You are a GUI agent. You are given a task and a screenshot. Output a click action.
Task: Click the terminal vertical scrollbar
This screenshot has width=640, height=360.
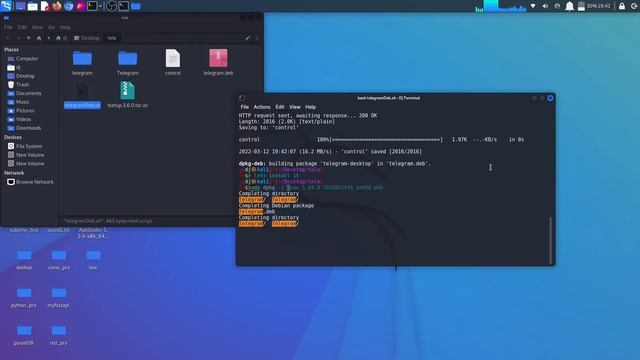(551, 240)
